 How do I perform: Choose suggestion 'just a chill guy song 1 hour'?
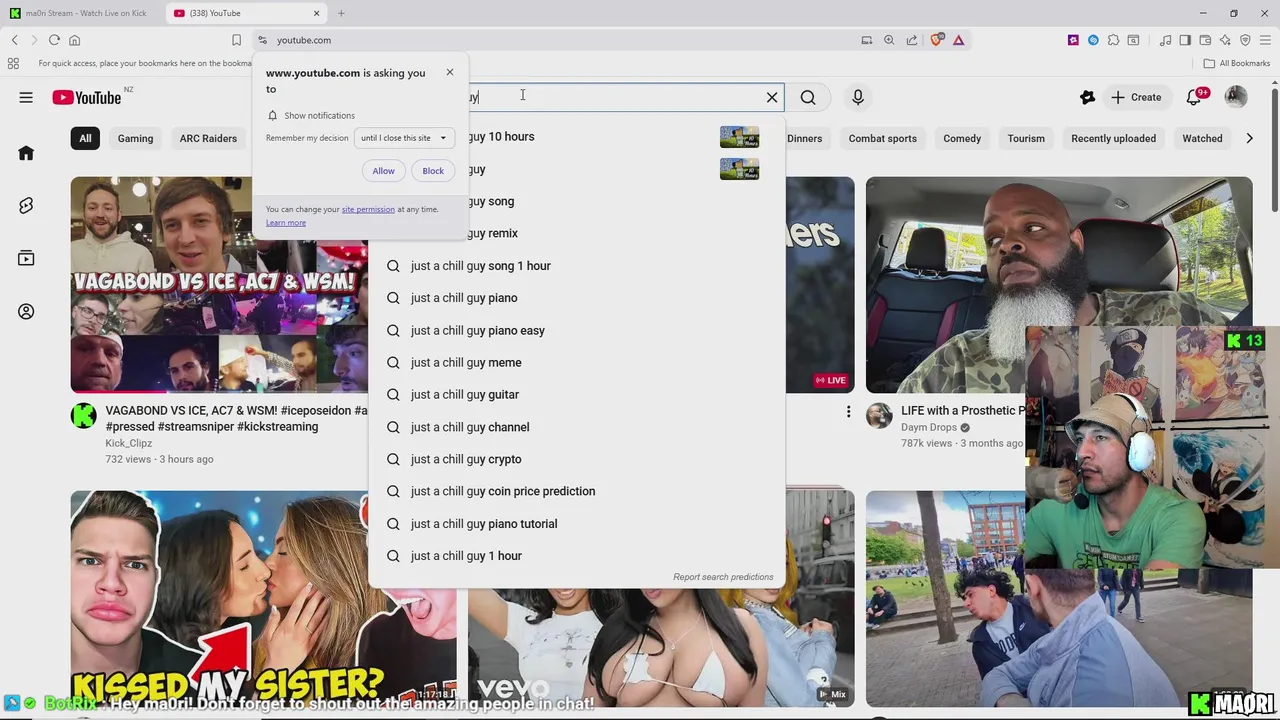point(577,266)
